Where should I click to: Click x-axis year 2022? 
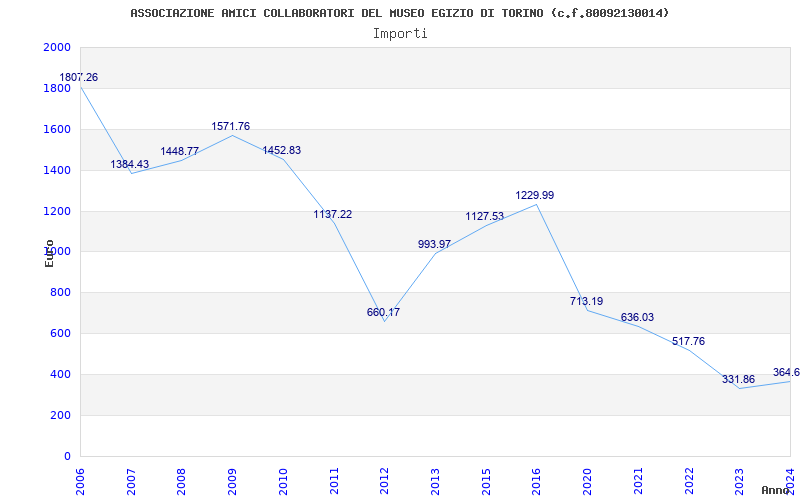click(x=689, y=481)
